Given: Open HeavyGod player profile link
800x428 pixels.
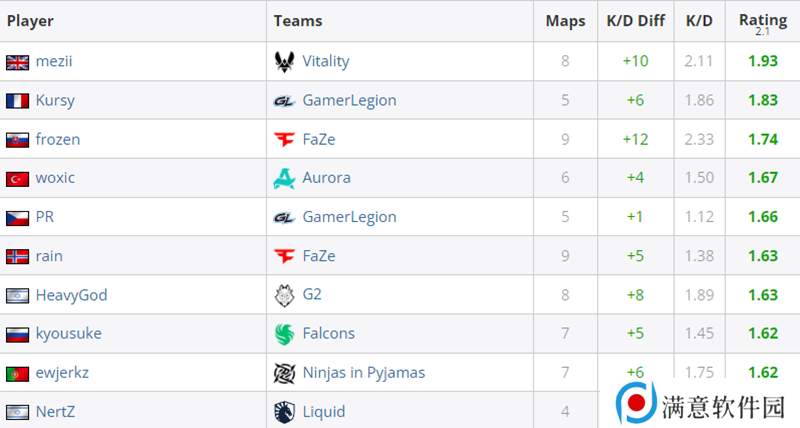Looking at the screenshot, I should point(71,295).
